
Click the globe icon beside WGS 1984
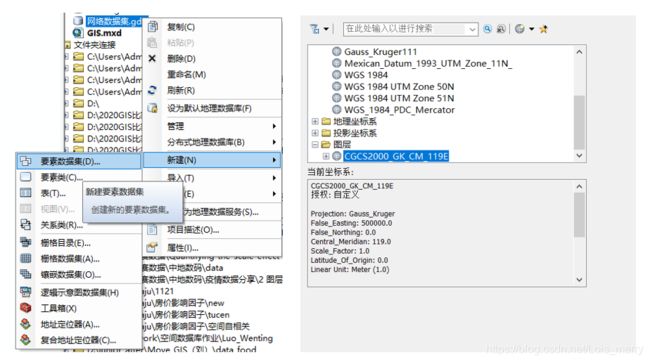(337, 75)
